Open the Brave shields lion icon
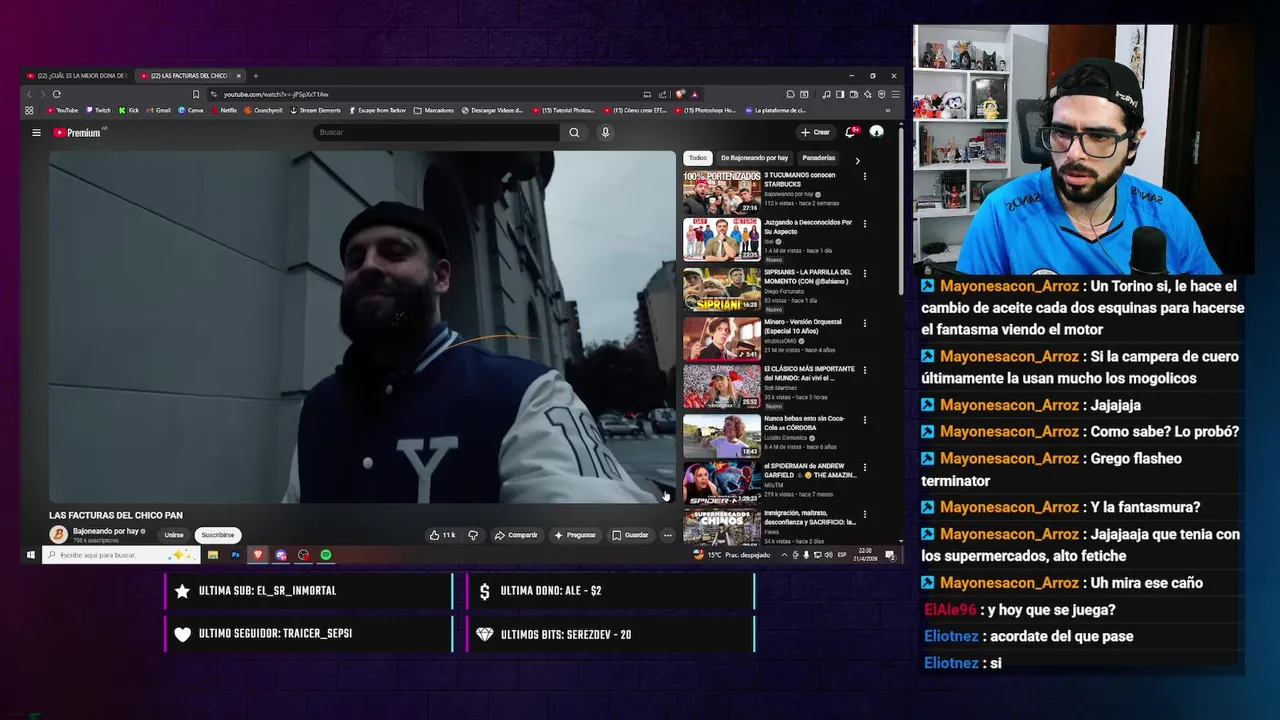 click(x=680, y=94)
